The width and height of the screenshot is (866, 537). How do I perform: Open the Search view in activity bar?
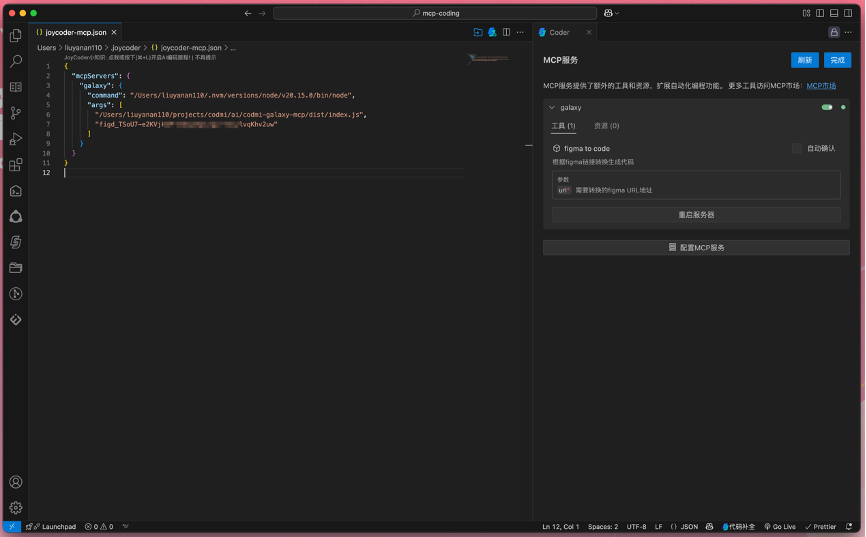click(15, 61)
